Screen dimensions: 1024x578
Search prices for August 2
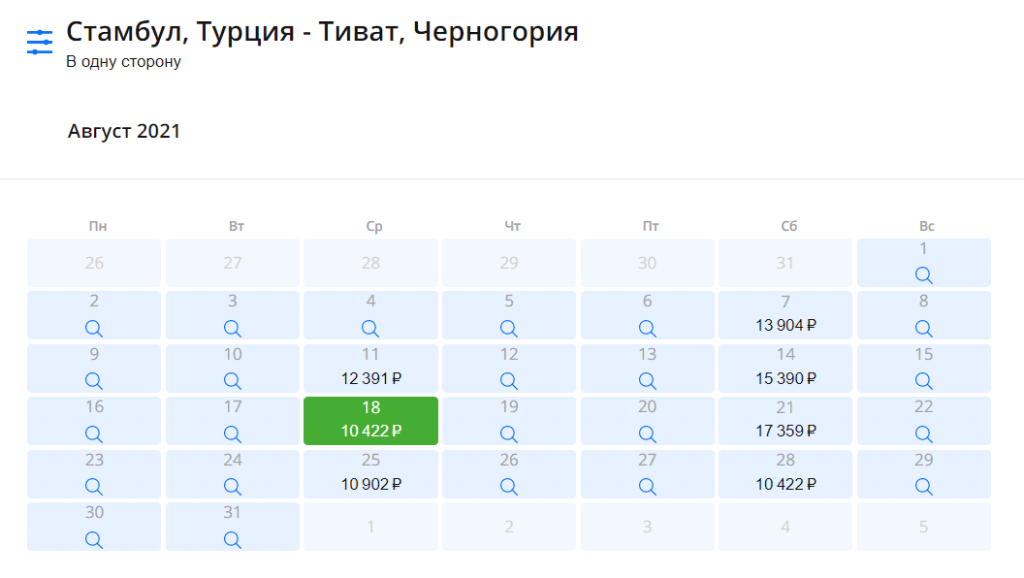tap(94, 328)
